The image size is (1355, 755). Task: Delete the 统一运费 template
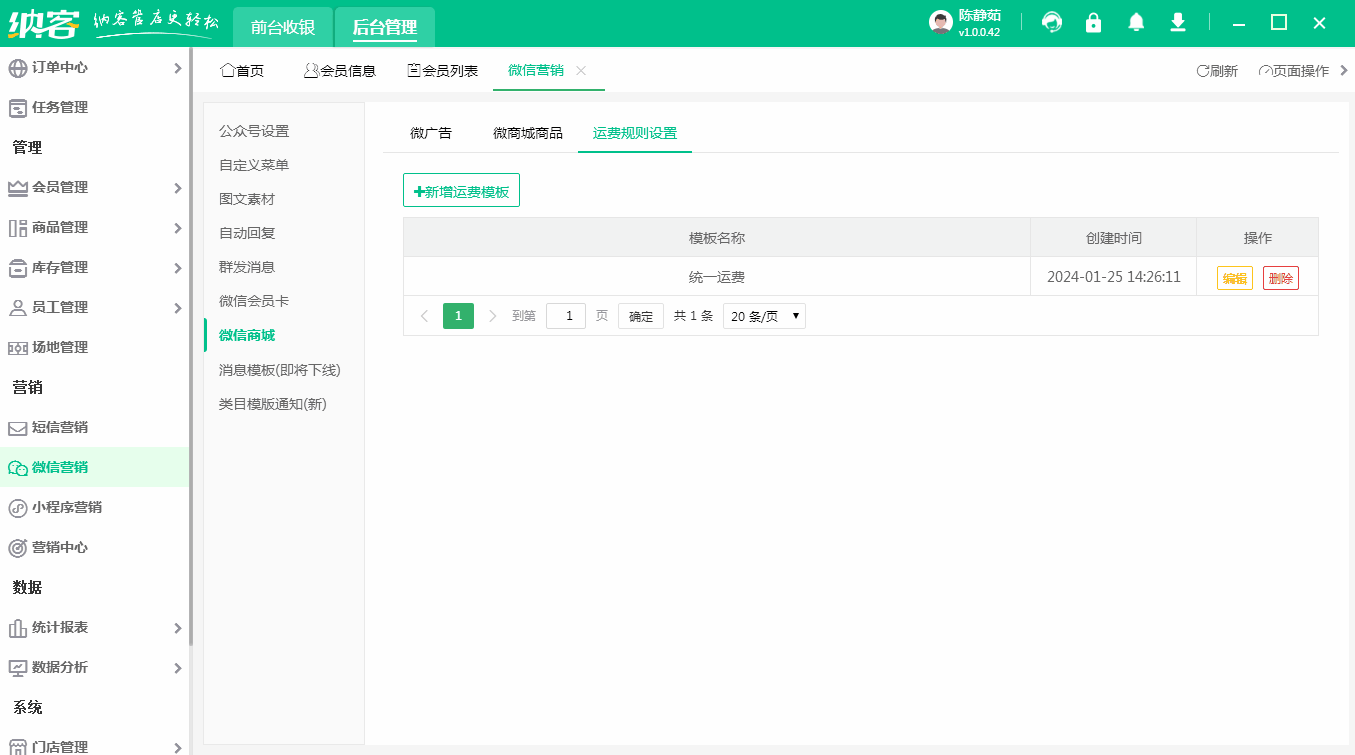pos(1281,277)
